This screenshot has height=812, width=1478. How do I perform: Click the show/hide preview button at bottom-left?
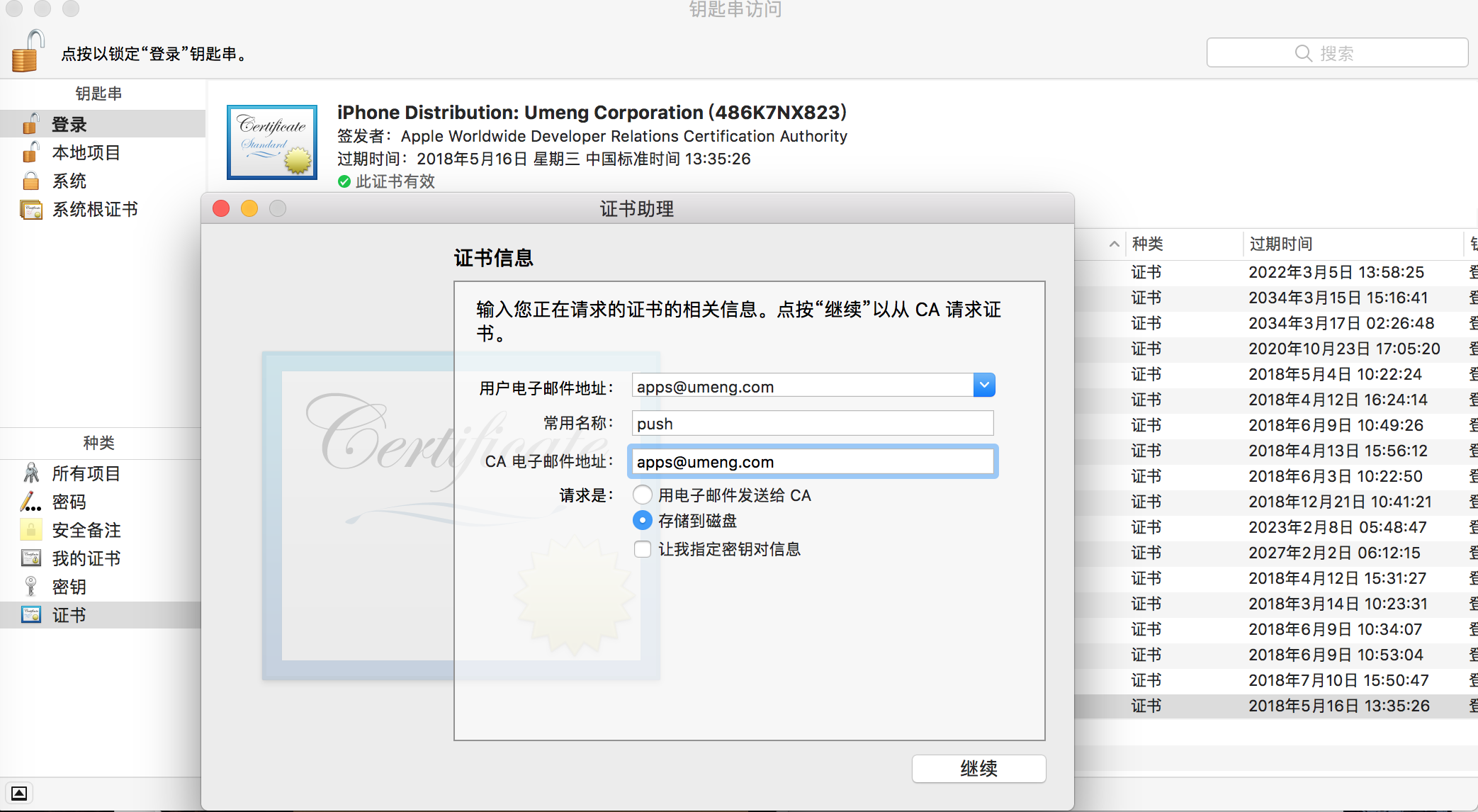[19, 793]
